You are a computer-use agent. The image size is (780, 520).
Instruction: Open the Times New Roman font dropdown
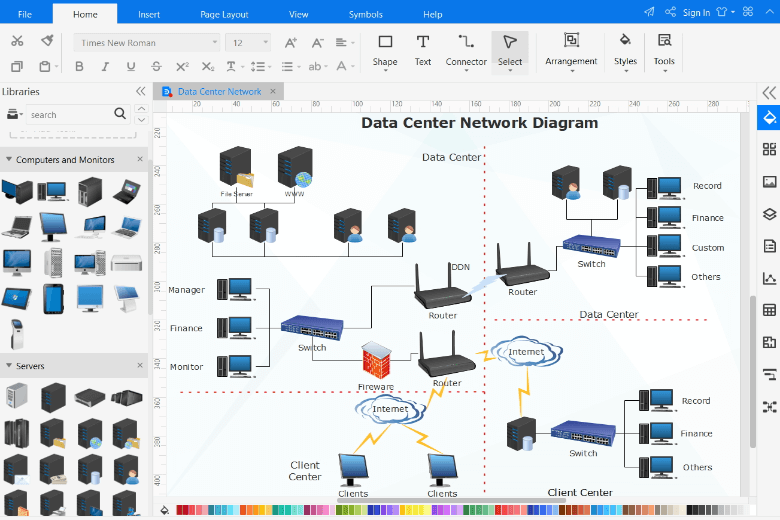click(x=147, y=43)
